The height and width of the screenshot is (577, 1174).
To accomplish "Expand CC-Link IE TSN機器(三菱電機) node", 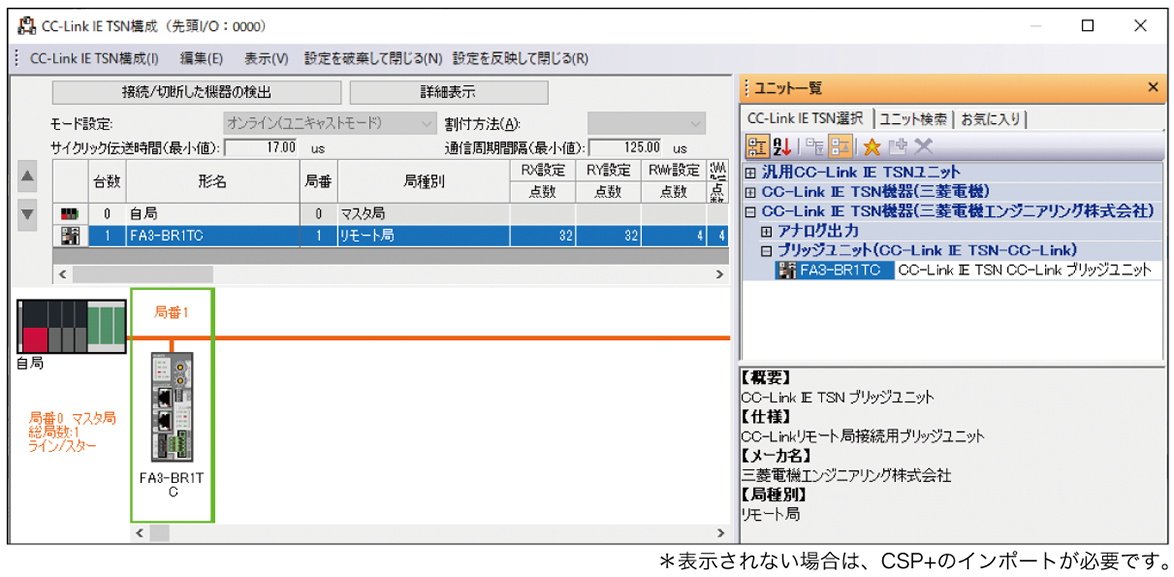I will click(751, 192).
